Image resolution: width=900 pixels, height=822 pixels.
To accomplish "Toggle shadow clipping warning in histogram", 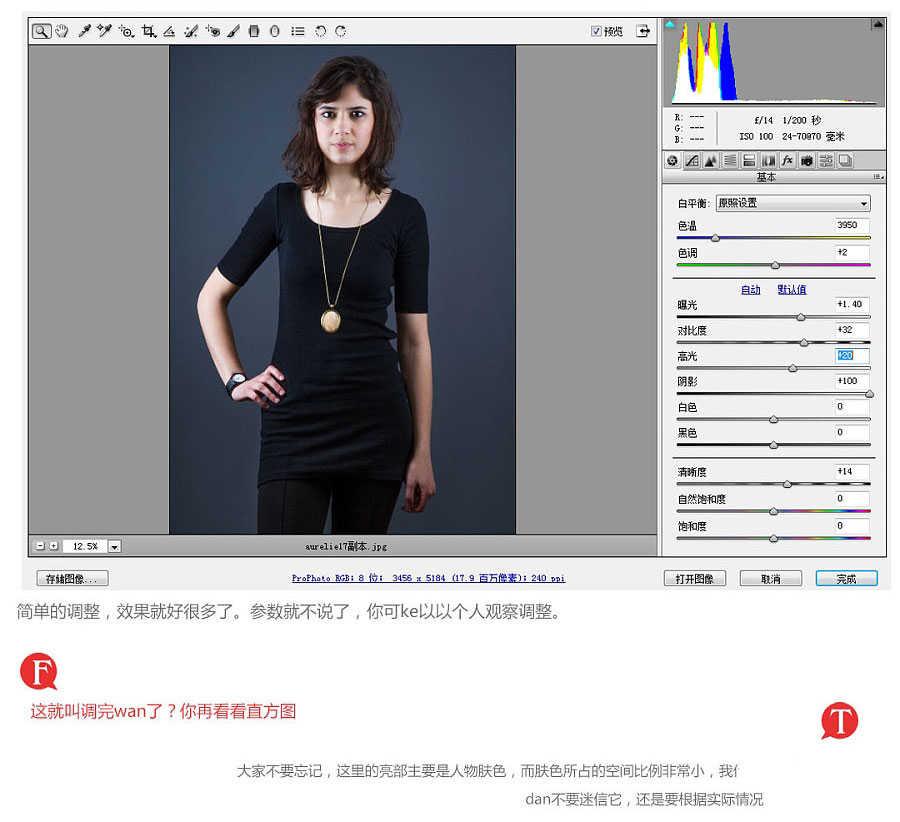I will (x=669, y=24).
